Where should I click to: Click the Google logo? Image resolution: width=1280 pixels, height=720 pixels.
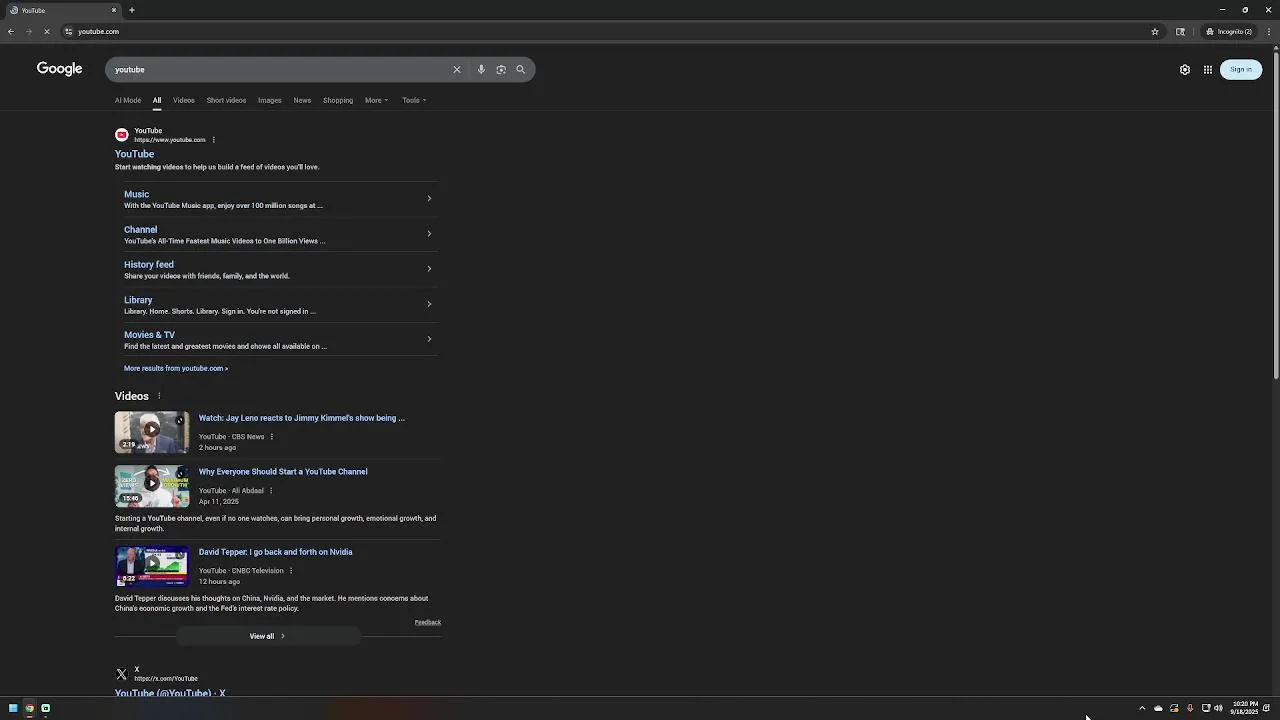60,69
